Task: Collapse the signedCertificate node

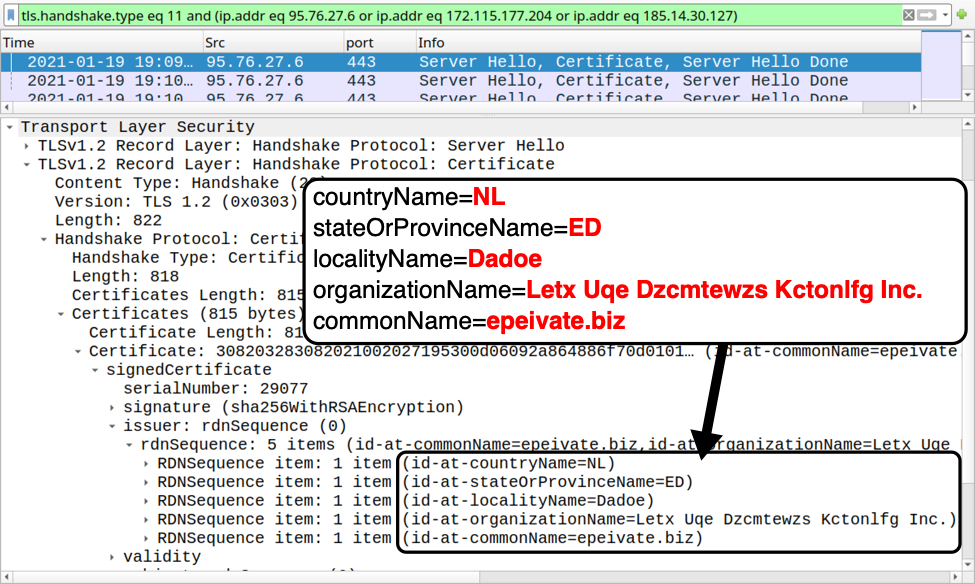Action: 96,370
